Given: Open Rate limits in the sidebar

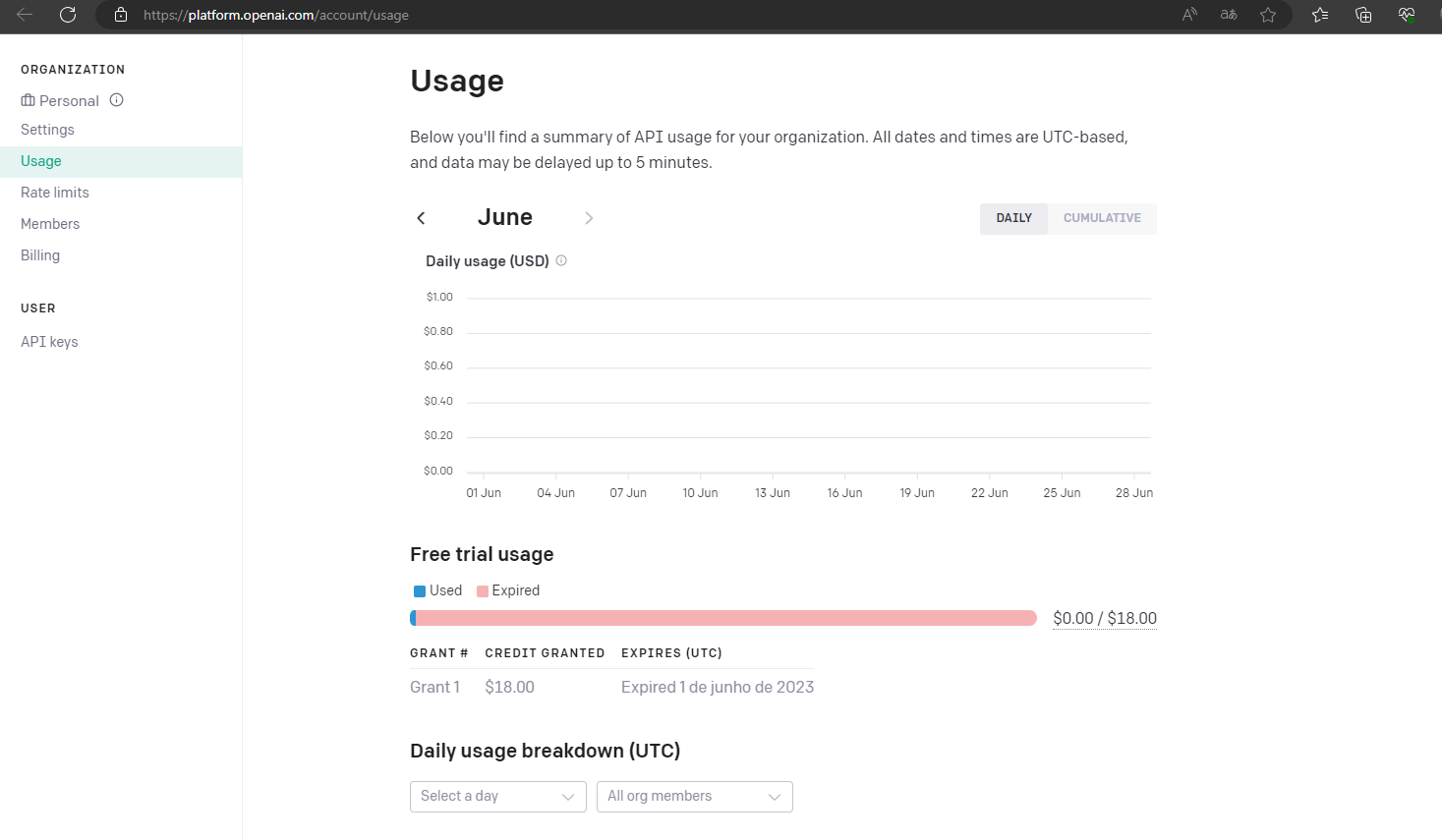Looking at the screenshot, I should (55, 193).
